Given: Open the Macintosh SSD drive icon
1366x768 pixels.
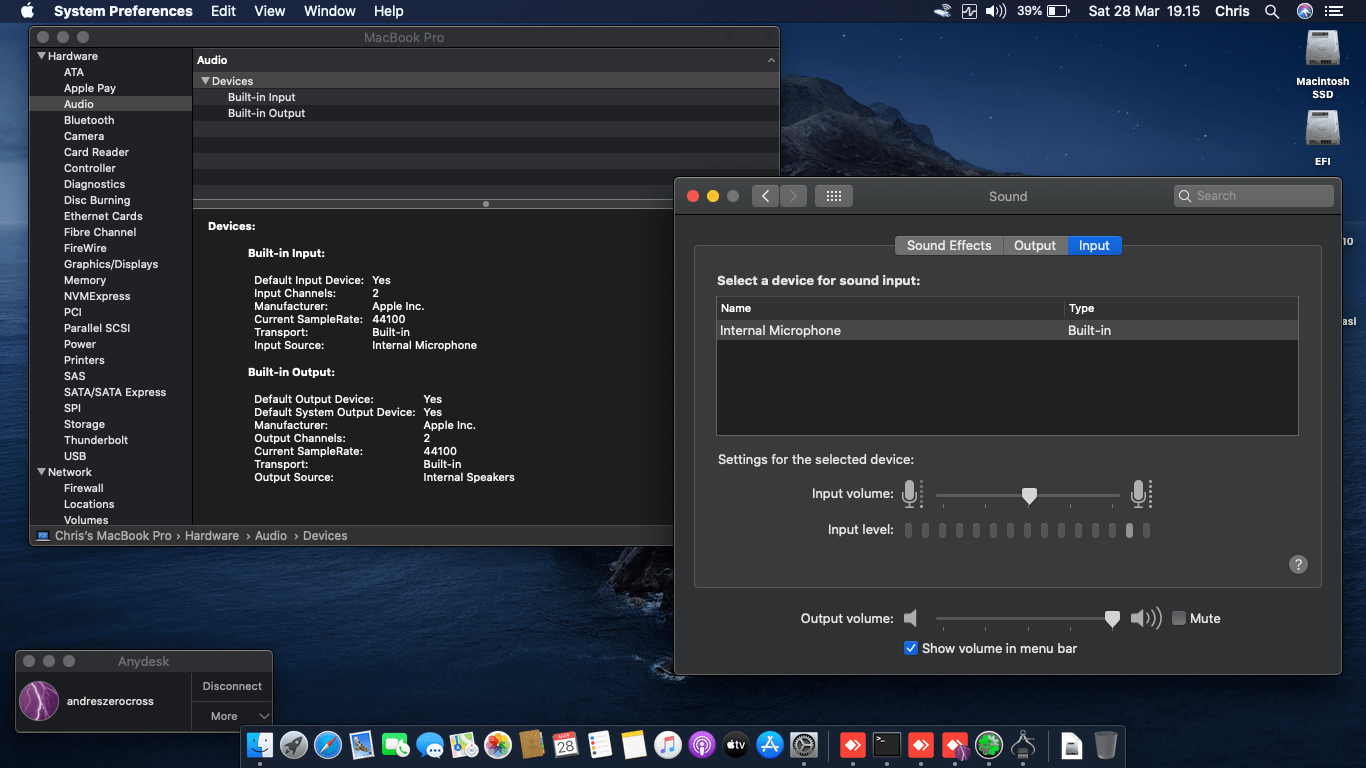Looking at the screenshot, I should click(1322, 50).
